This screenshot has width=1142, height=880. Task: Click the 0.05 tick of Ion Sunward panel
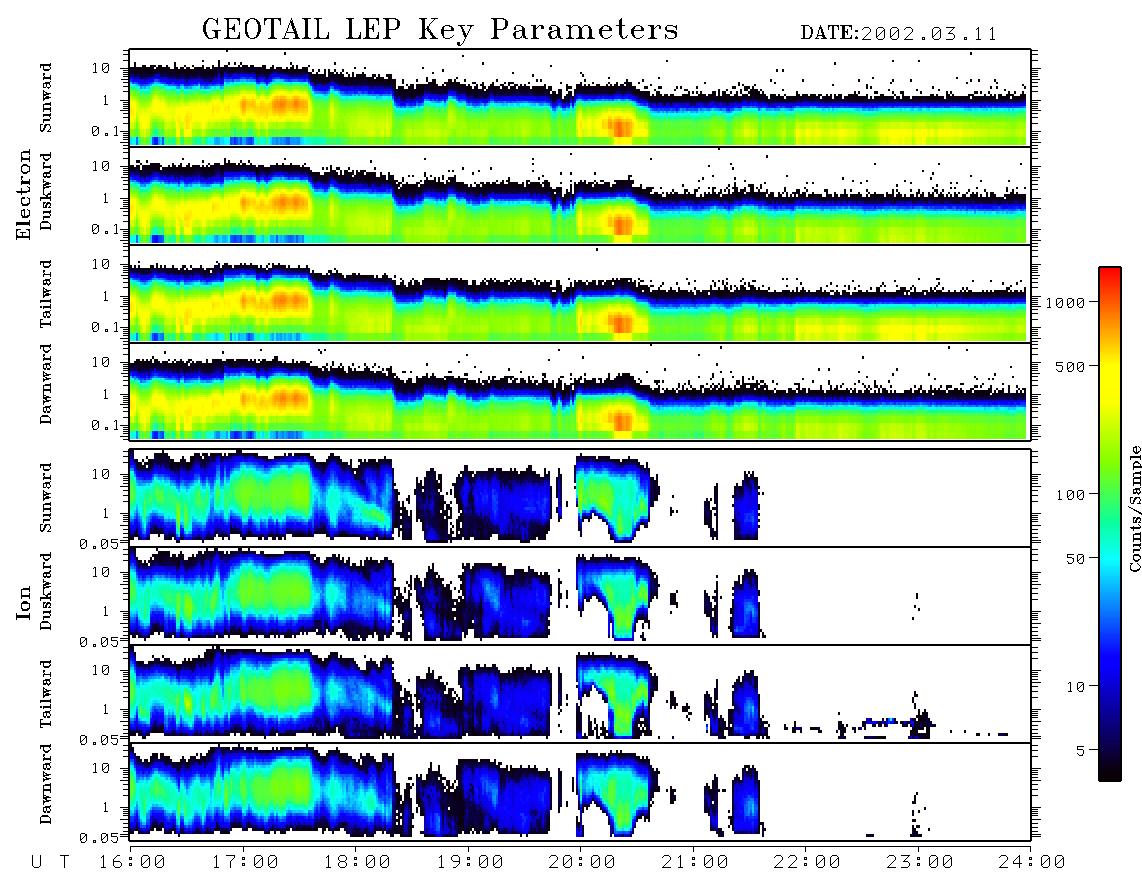(x=100, y=543)
